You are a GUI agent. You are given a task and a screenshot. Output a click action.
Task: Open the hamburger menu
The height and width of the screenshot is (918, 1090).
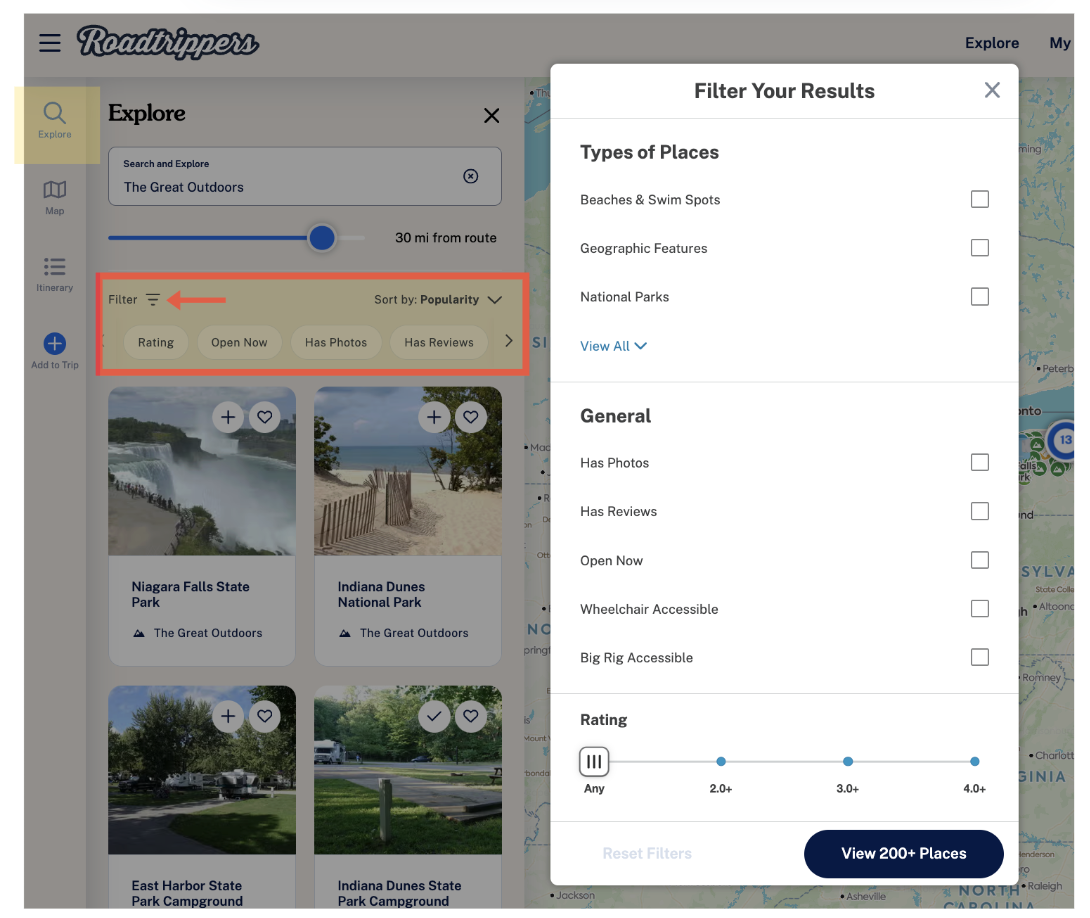(49, 43)
